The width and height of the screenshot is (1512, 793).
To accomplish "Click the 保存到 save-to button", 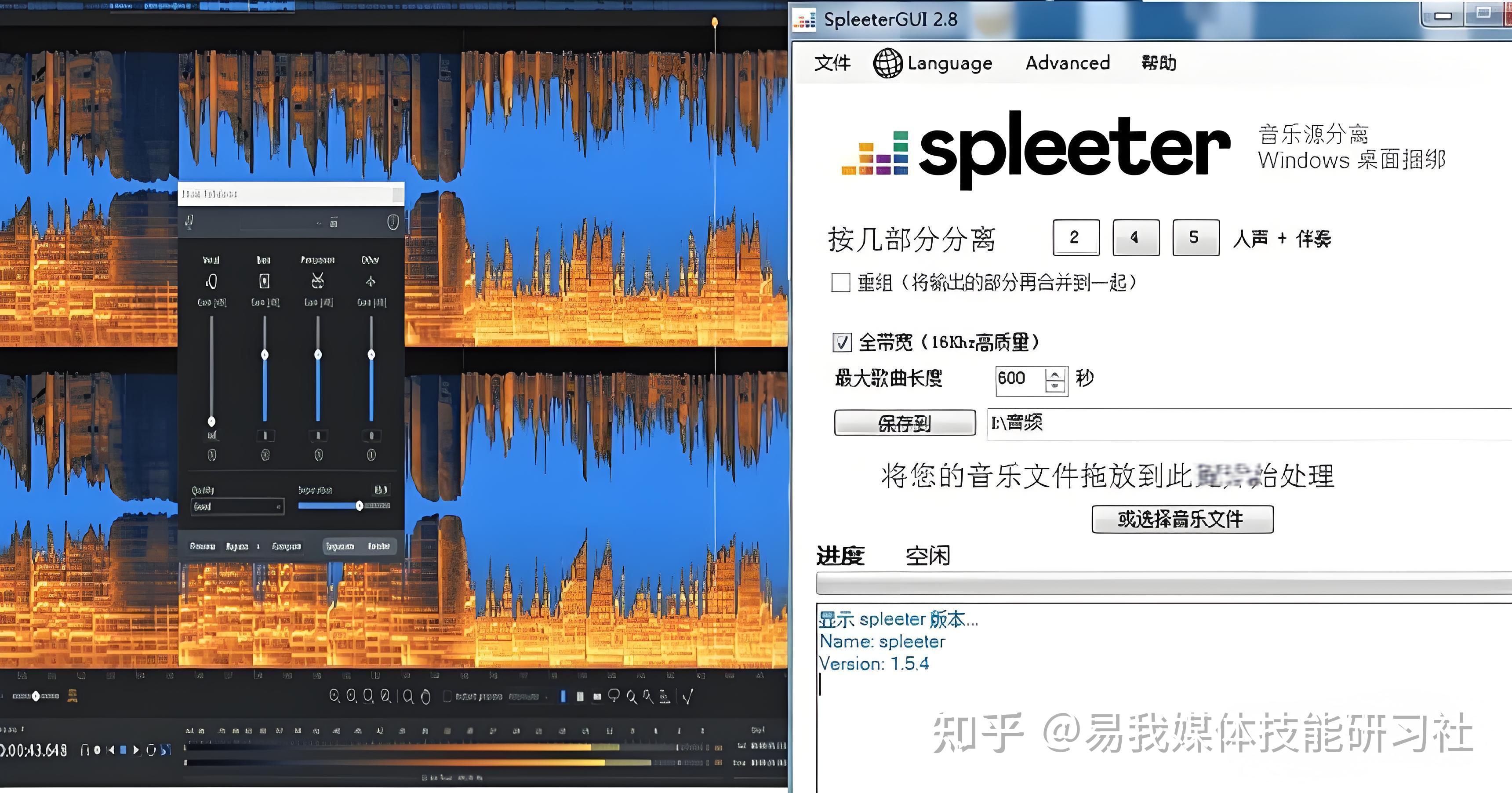I will [905, 422].
